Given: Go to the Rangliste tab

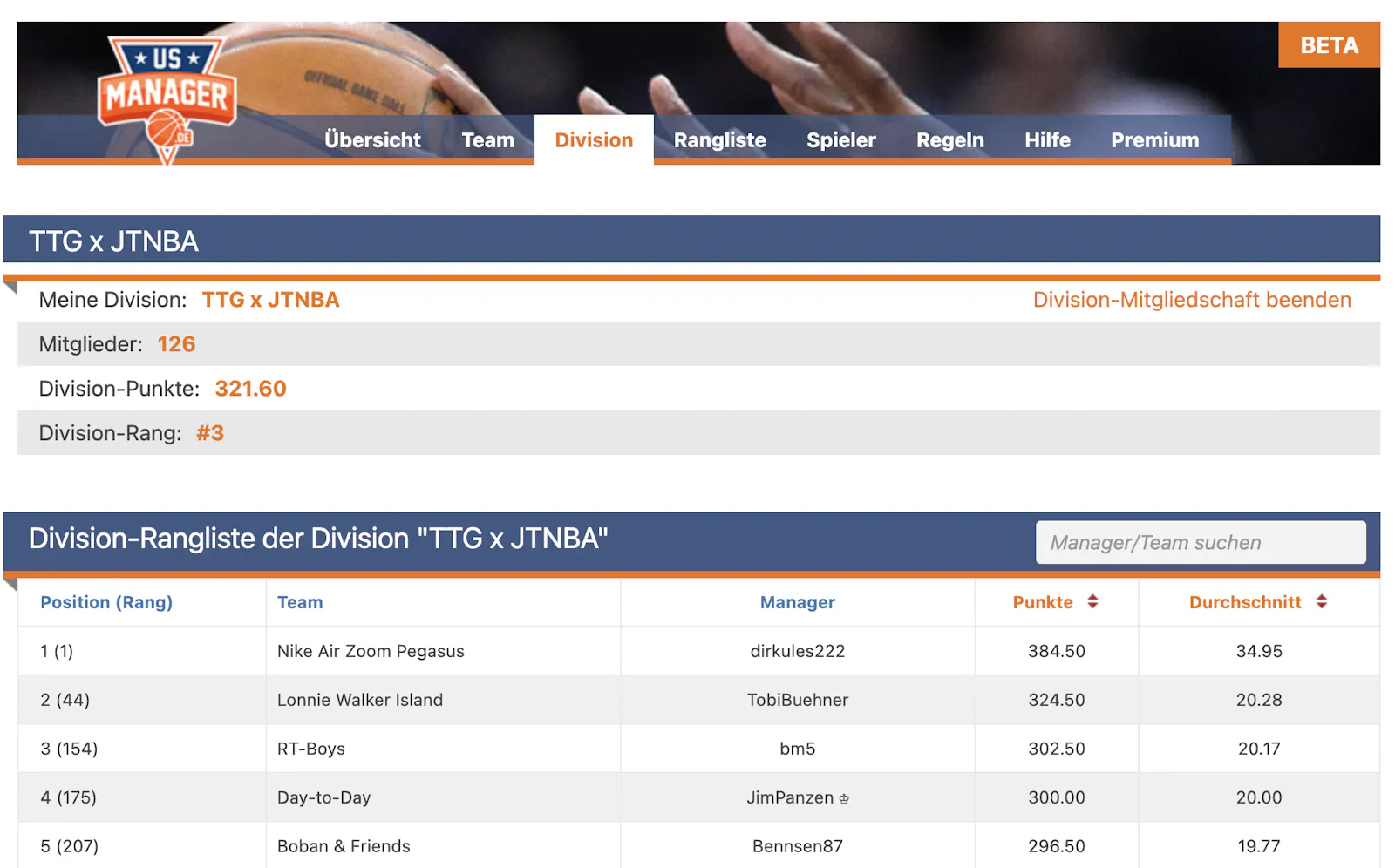Looking at the screenshot, I should pyautogui.click(x=719, y=140).
